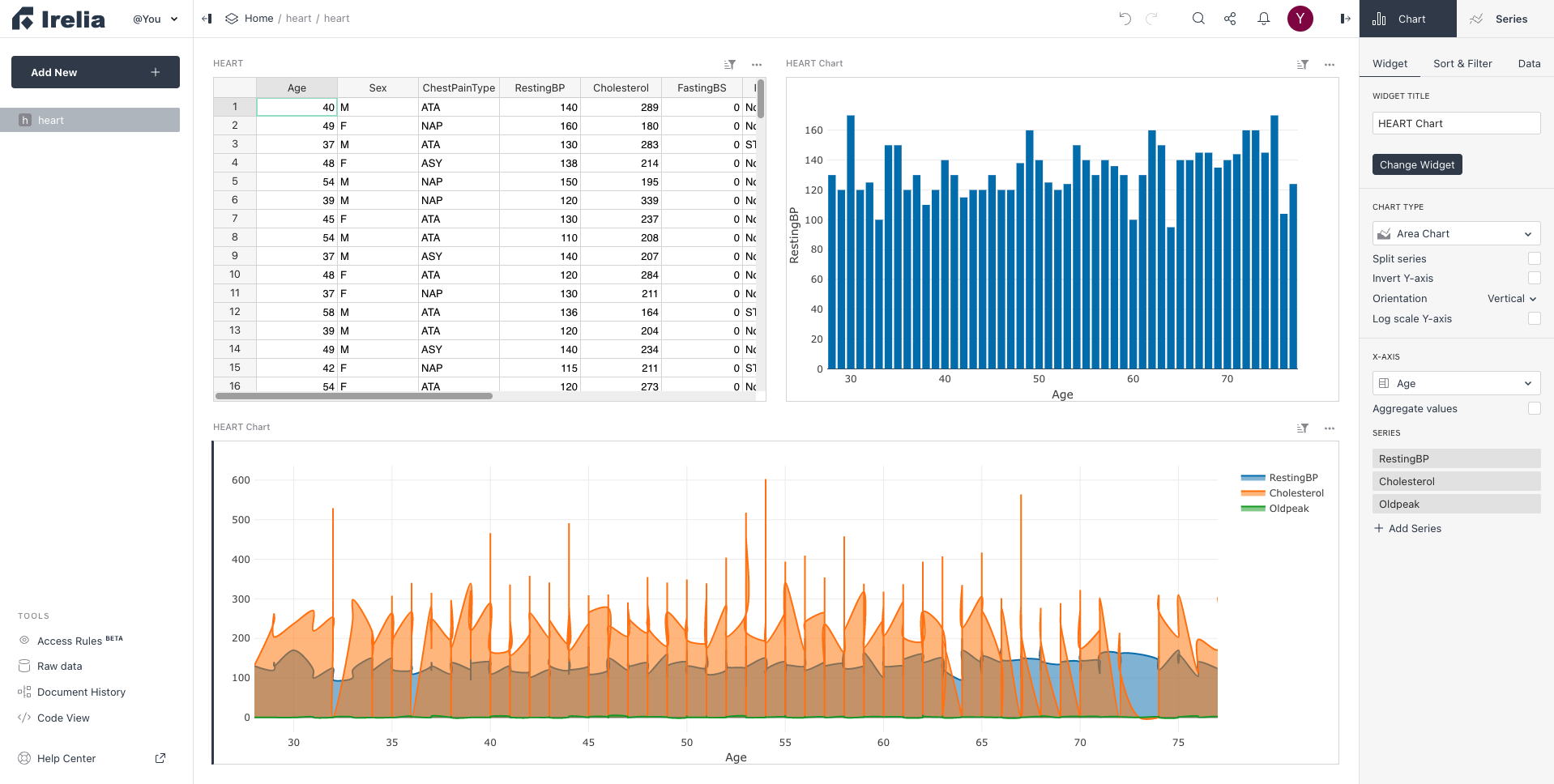Enable Invert Y-axis checkbox

pos(1535,278)
